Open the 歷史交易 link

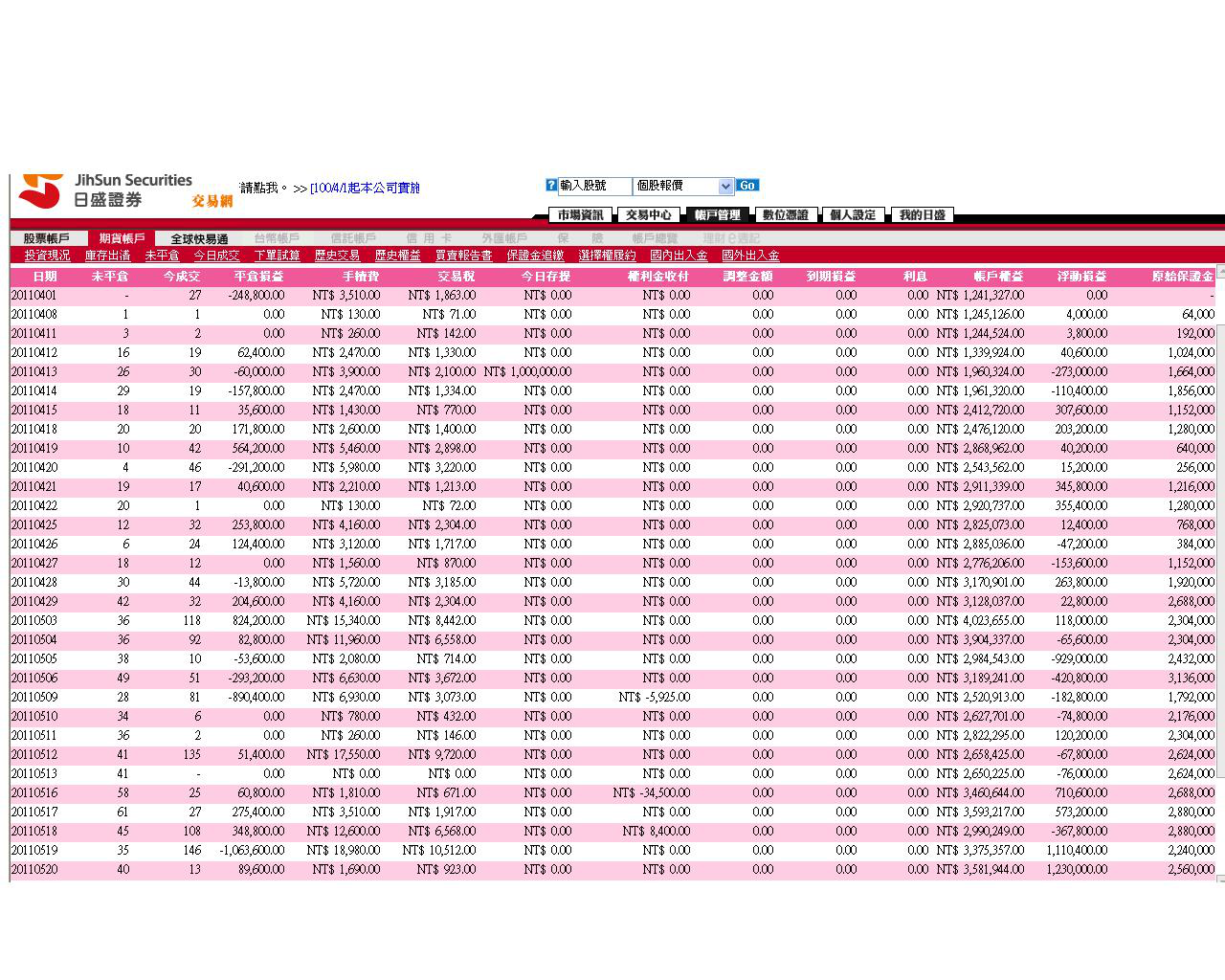point(338,256)
